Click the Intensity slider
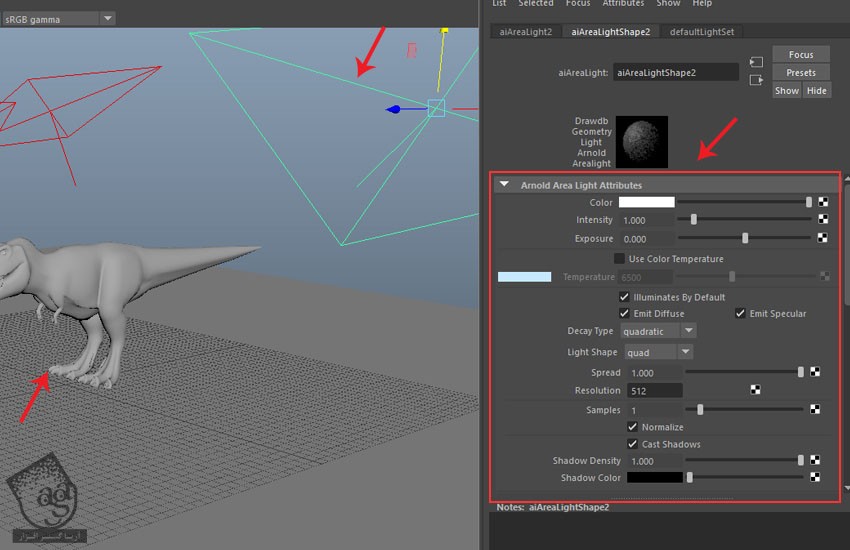The width and height of the screenshot is (850, 550). coord(745,219)
